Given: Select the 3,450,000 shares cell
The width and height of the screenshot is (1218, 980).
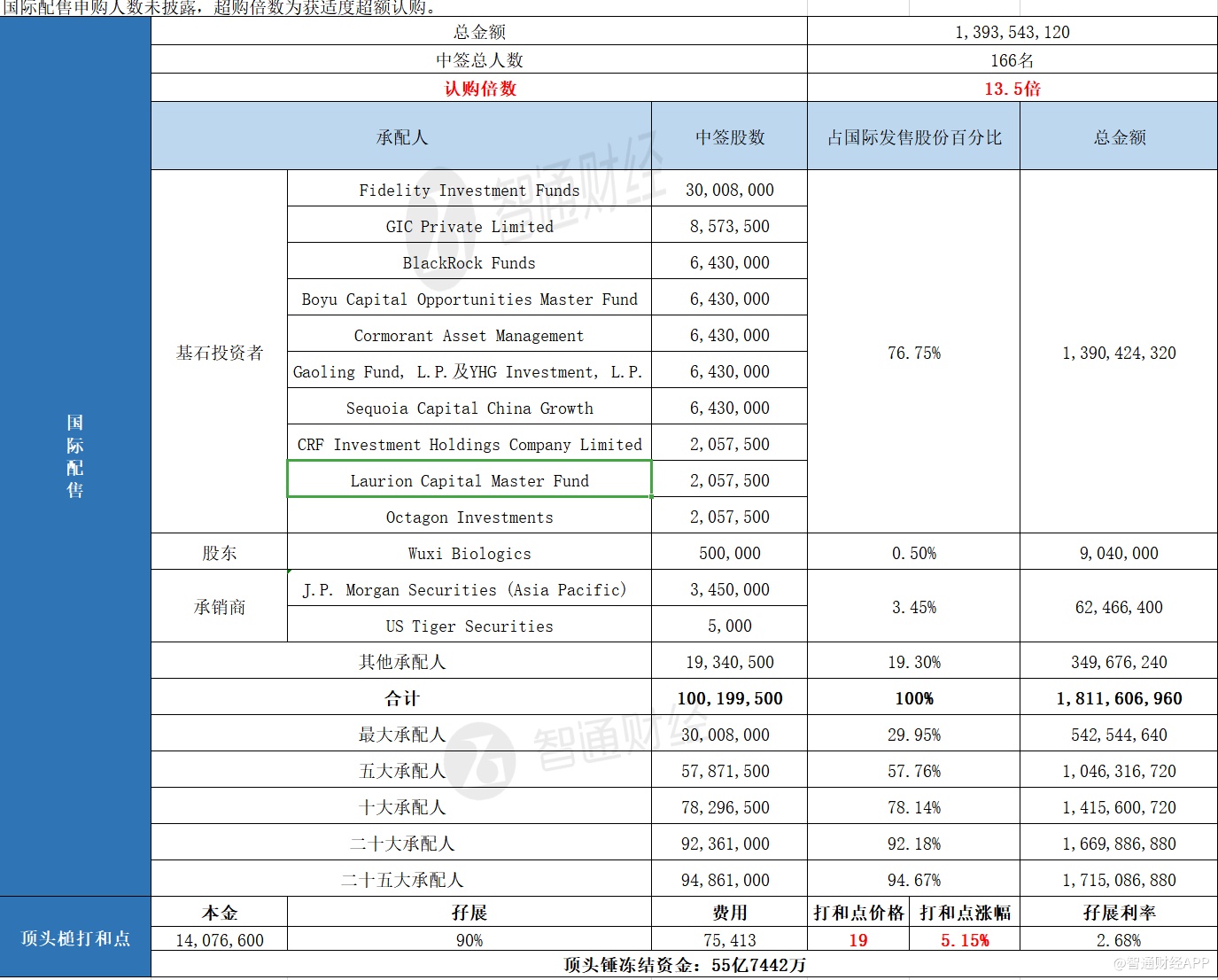Looking at the screenshot, I should pyautogui.click(x=730, y=589).
